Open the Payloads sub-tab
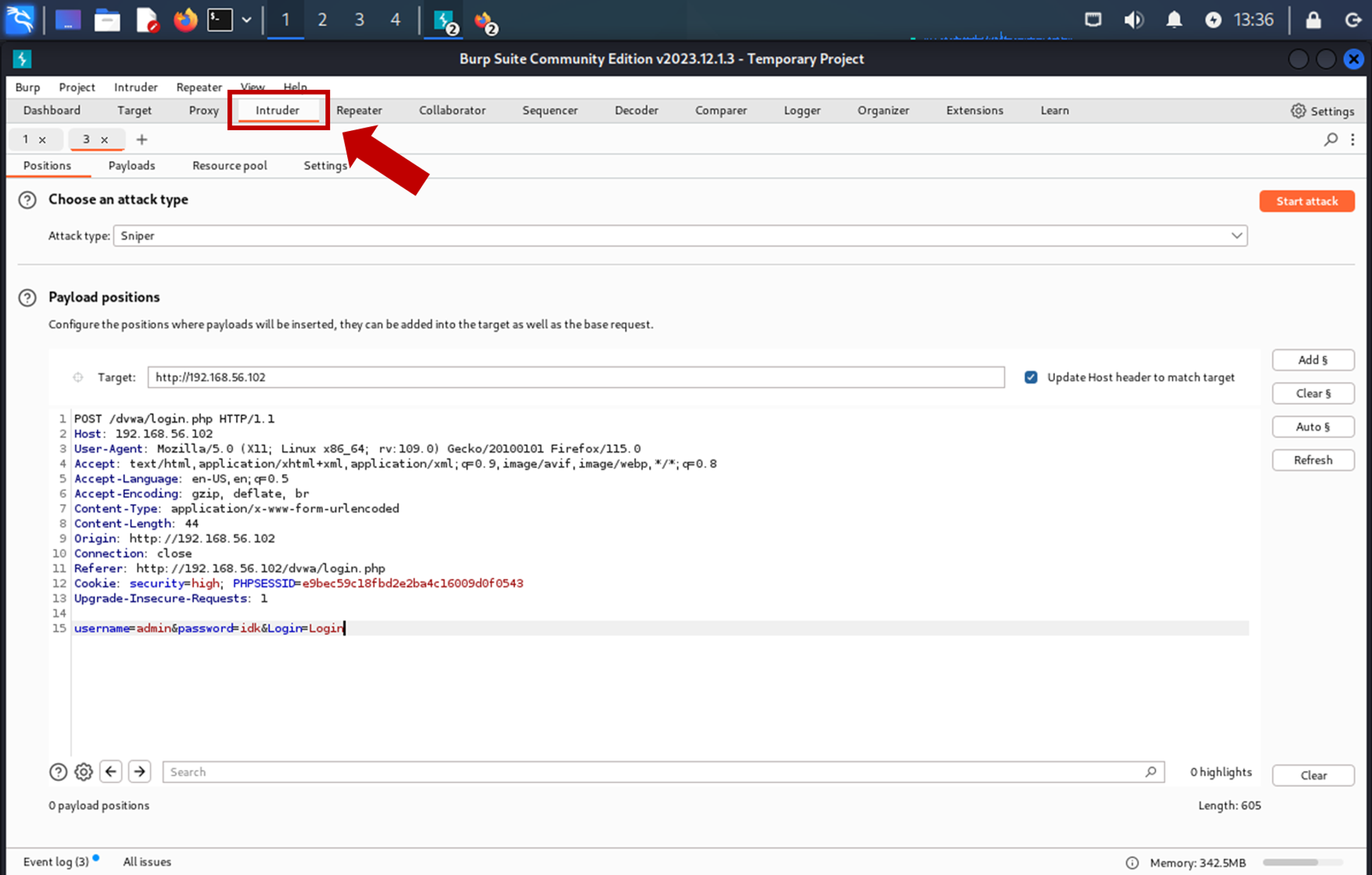1372x875 pixels. click(132, 165)
